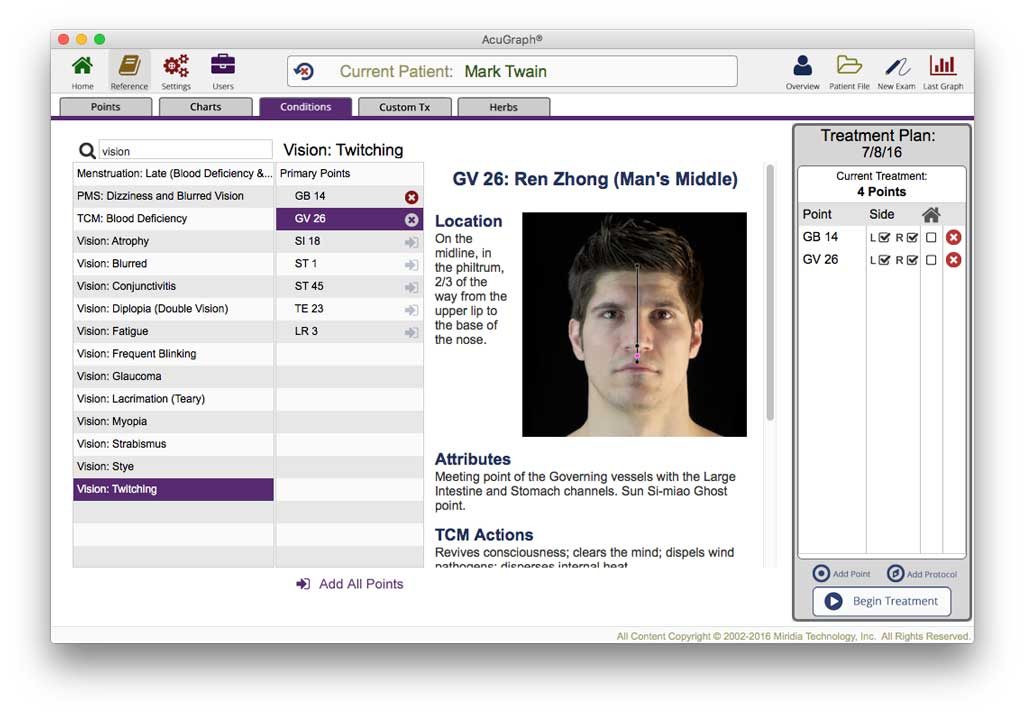
Task: Select Vision: Myopia condition
Action: [173, 421]
